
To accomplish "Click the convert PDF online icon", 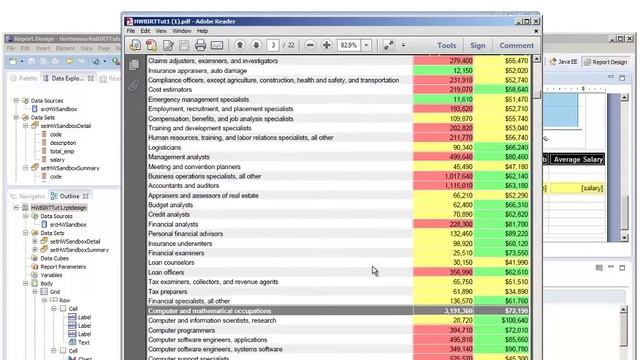I will coord(151,45).
